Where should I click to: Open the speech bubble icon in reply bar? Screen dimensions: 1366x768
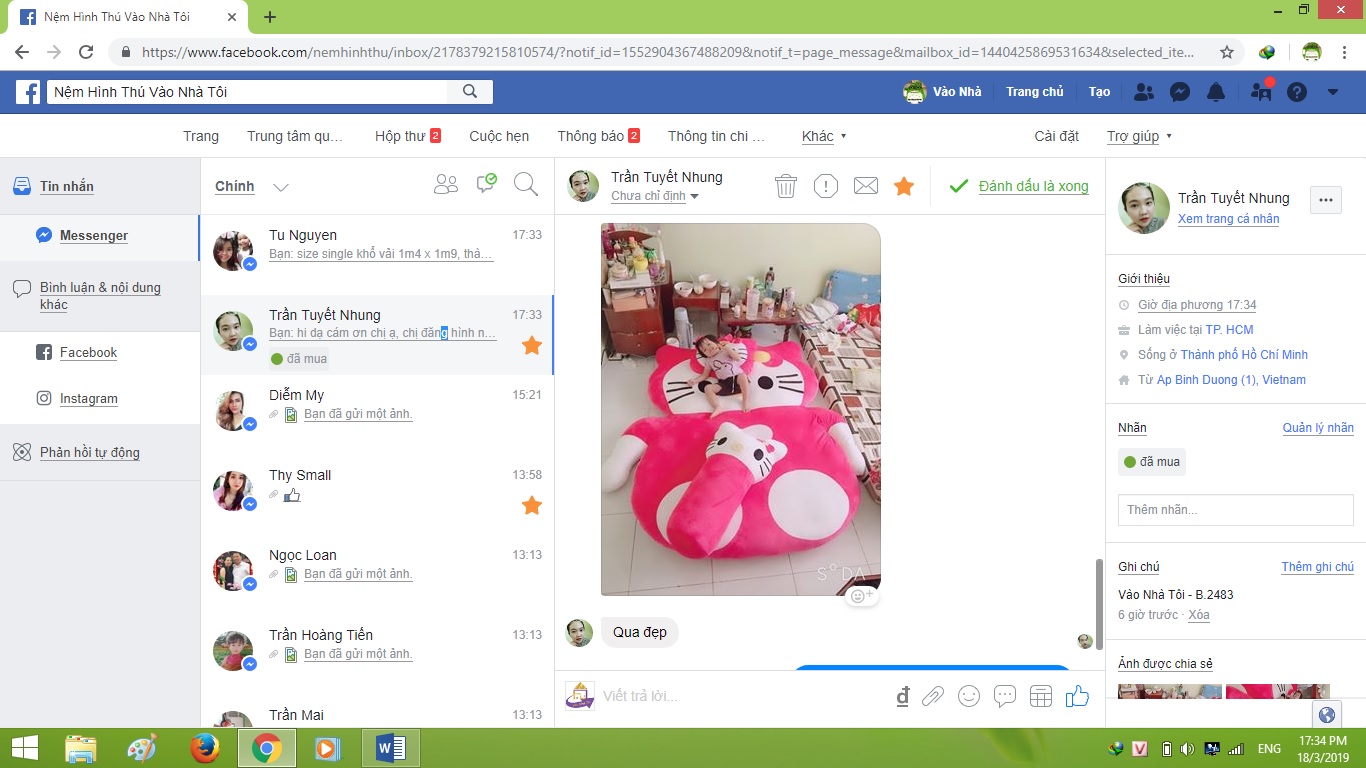tap(1005, 696)
